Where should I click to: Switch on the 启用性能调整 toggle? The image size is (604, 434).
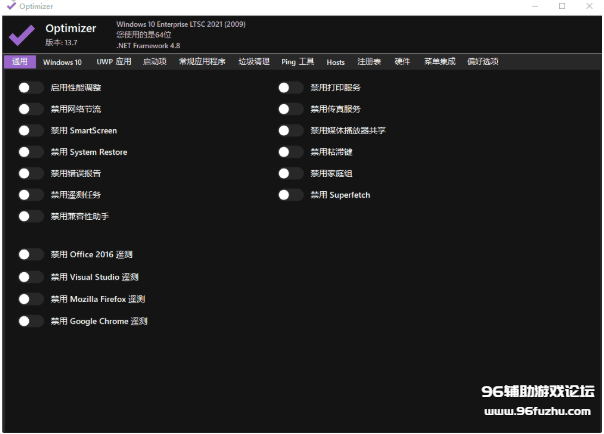tap(31, 88)
